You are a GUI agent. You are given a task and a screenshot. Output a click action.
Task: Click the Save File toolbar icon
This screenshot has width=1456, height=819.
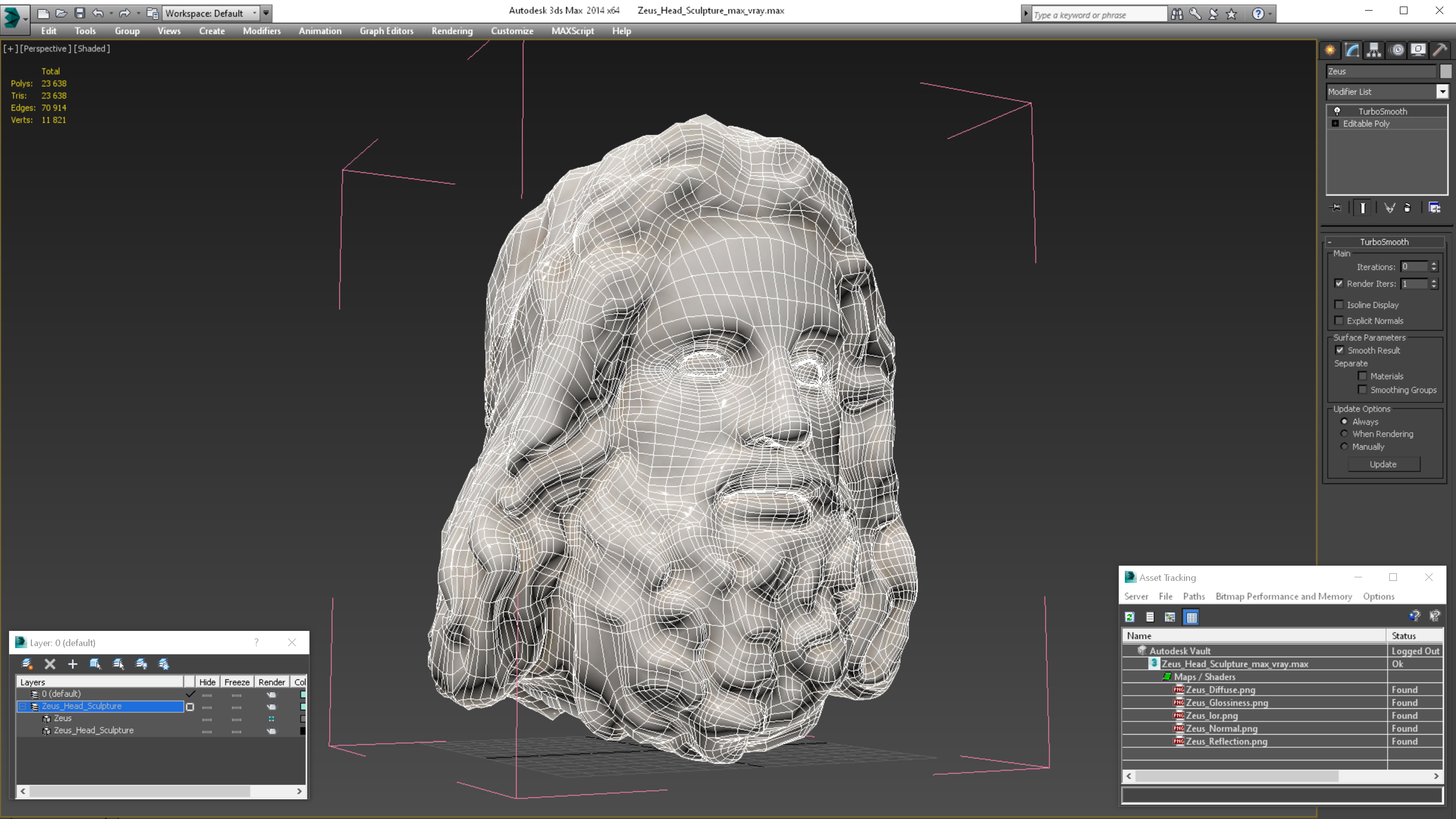pyautogui.click(x=80, y=13)
